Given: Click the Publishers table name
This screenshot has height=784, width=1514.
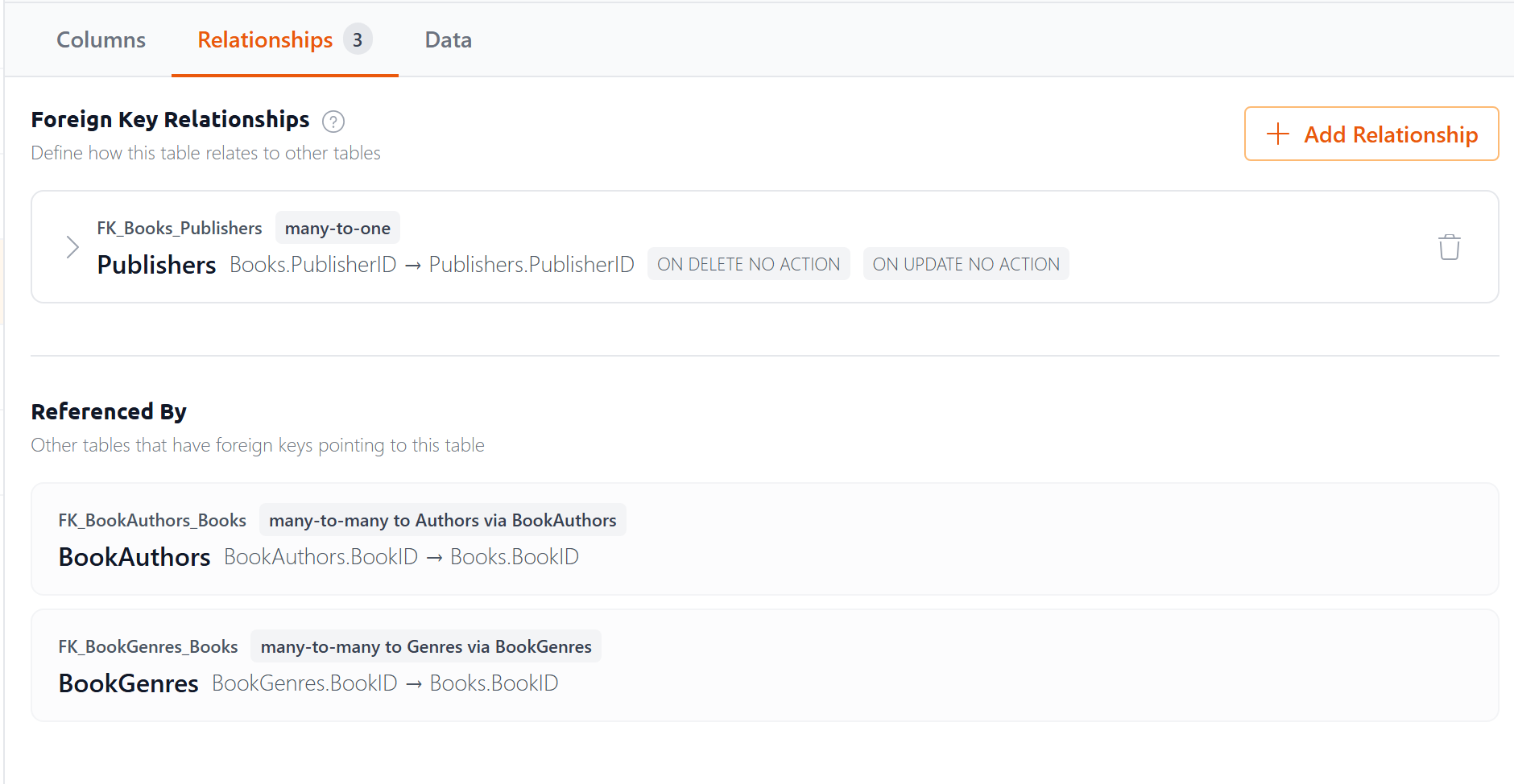Looking at the screenshot, I should click(x=156, y=264).
